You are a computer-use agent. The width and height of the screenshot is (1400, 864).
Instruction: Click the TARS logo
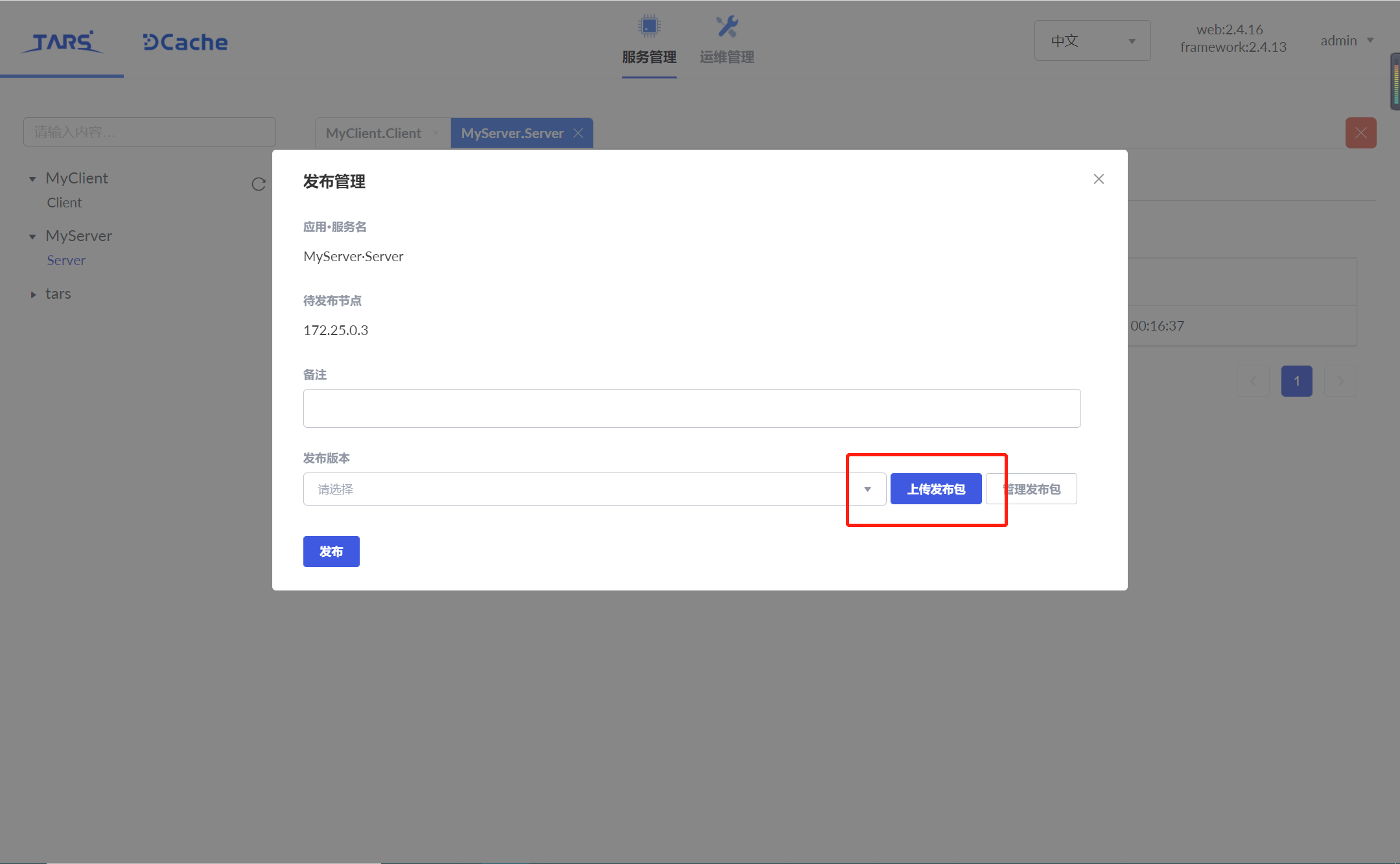point(62,42)
